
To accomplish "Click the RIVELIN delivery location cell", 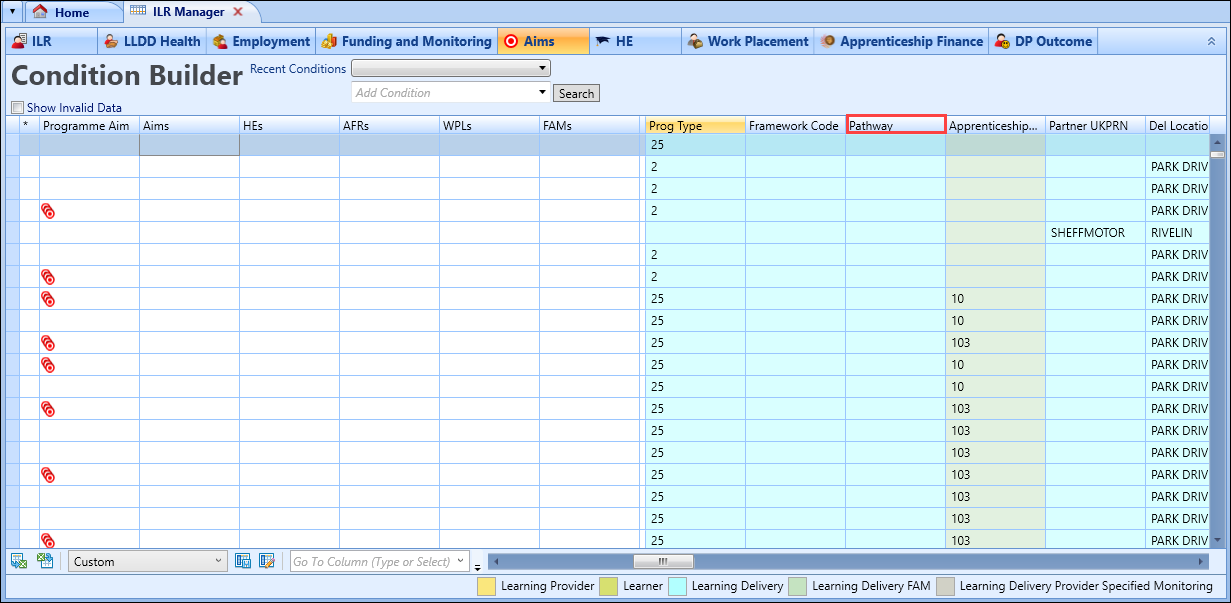I will [1178, 232].
